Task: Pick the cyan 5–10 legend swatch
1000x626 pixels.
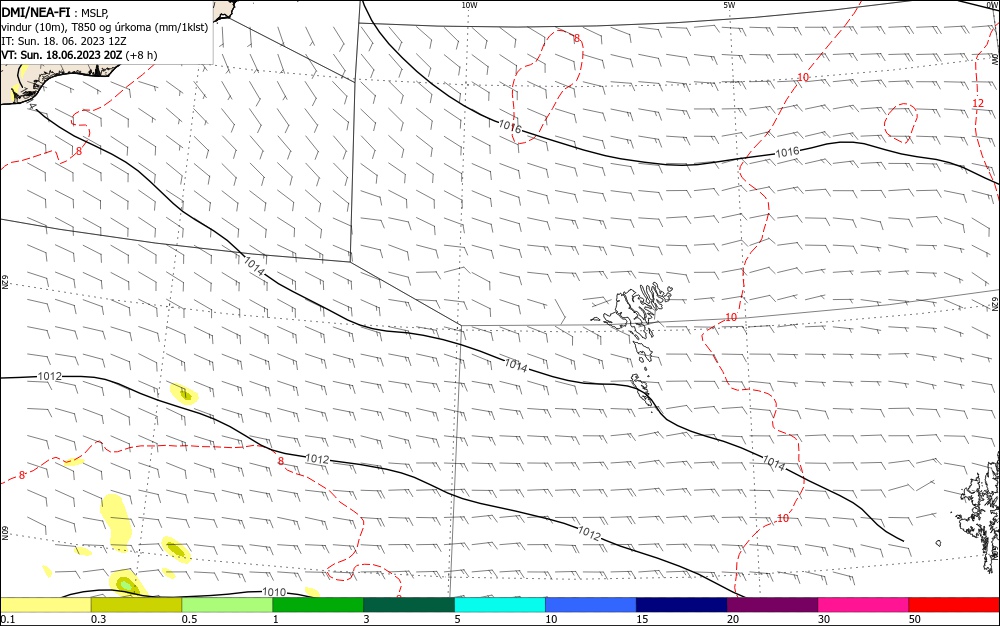Action: click(500, 605)
